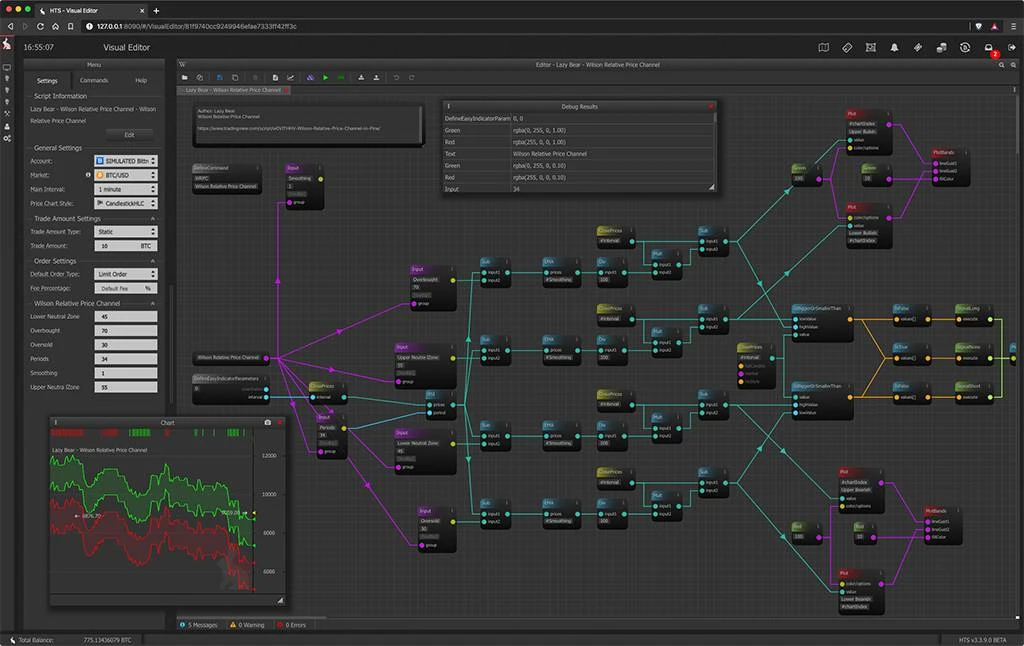
Task: Click the Edit button under Script Information
Action: (x=129, y=134)
